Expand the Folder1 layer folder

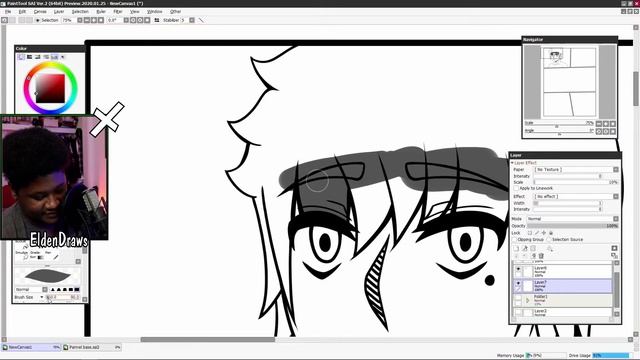tap(527, 300)
